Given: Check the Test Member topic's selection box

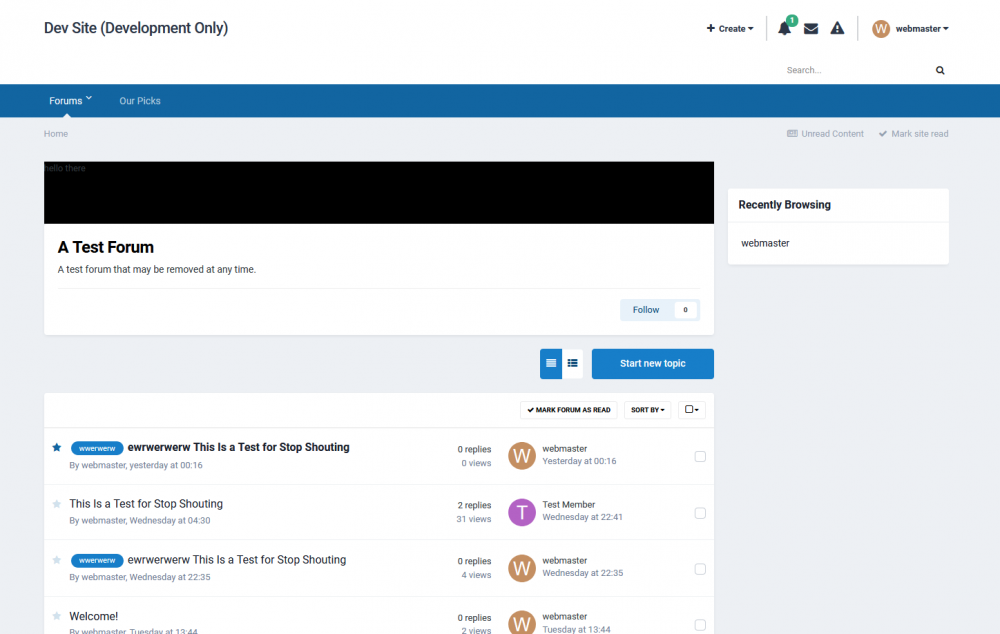Looking at the screenshot, I should 699,512.
